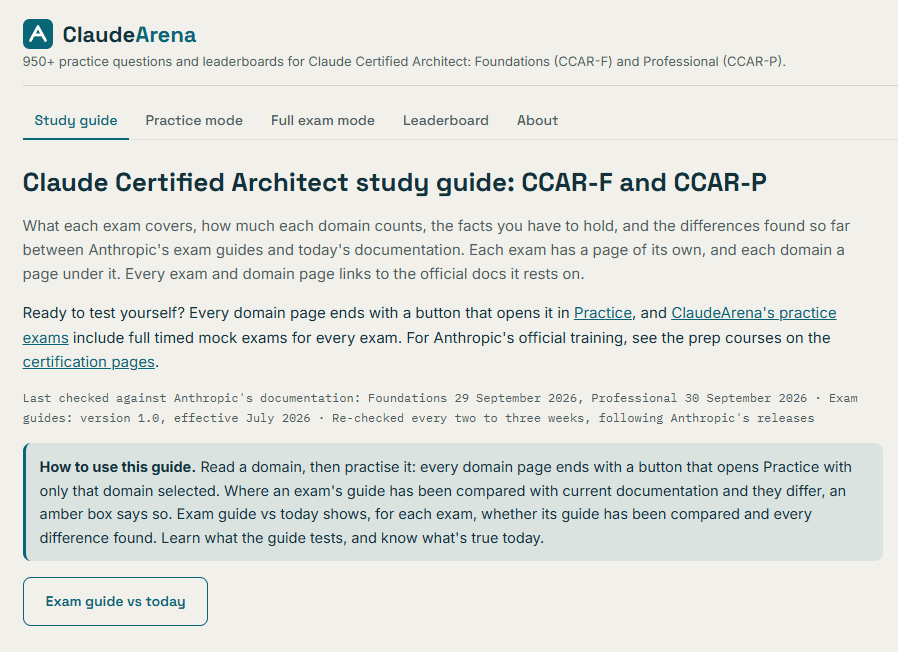Open the Full exam mode tab
898x652 pixels.
tap(322, 120)
